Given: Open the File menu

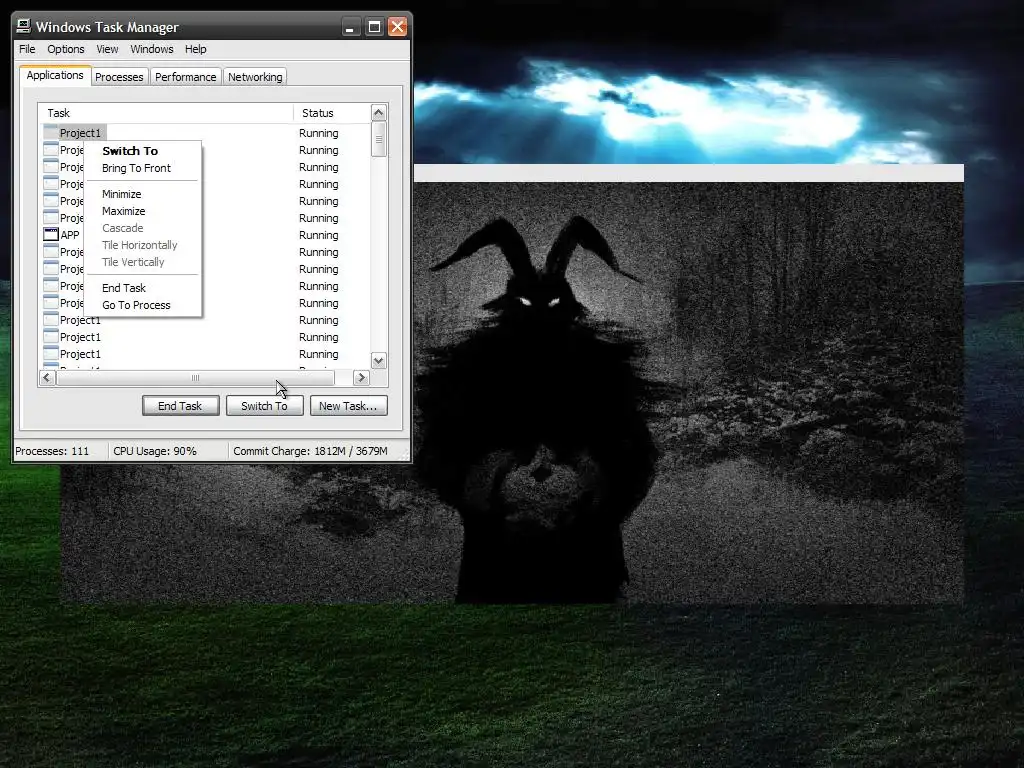Looking at the screenshot, I should coord(27,49).
